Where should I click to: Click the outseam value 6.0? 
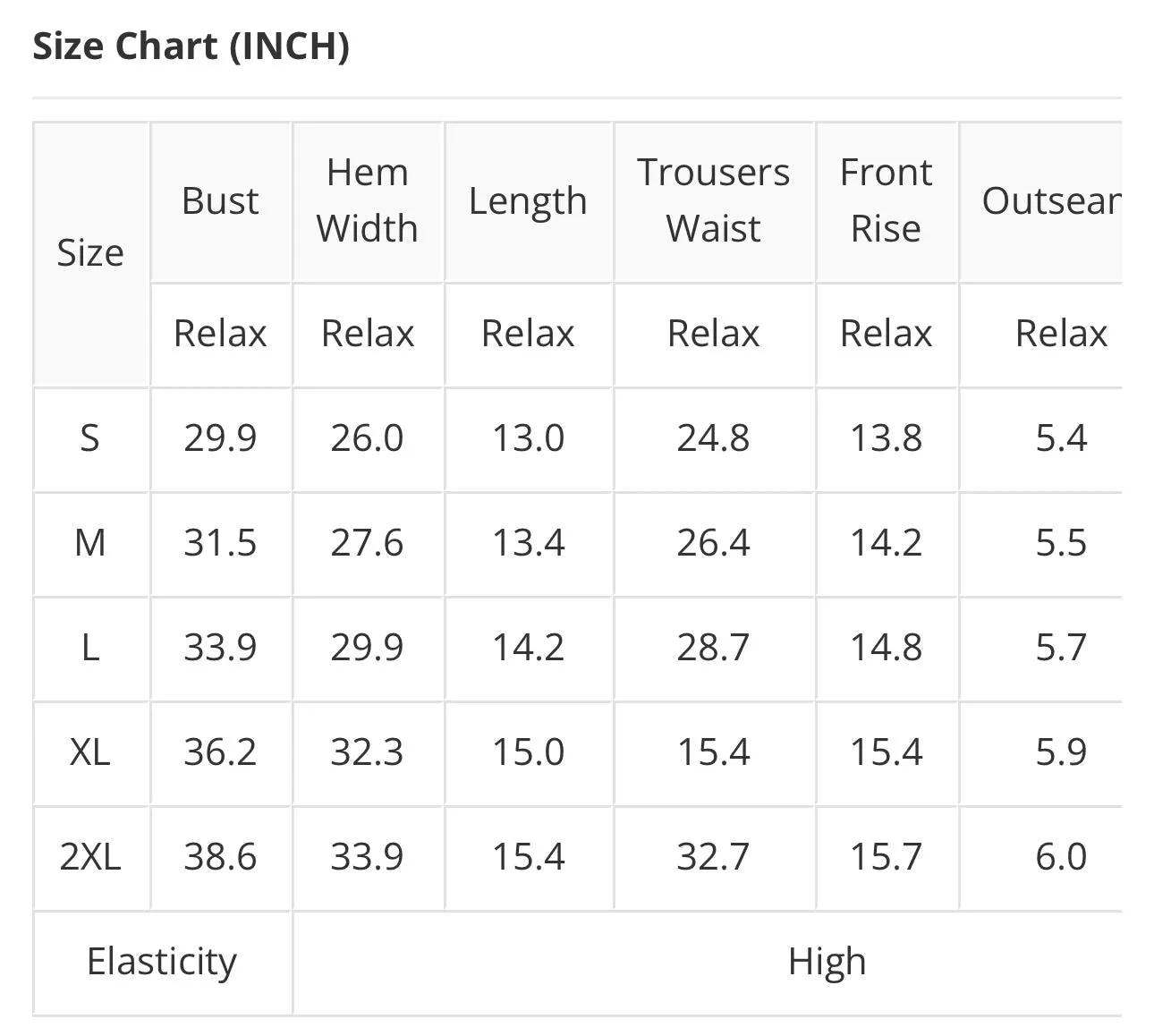tap(1061, 857)
